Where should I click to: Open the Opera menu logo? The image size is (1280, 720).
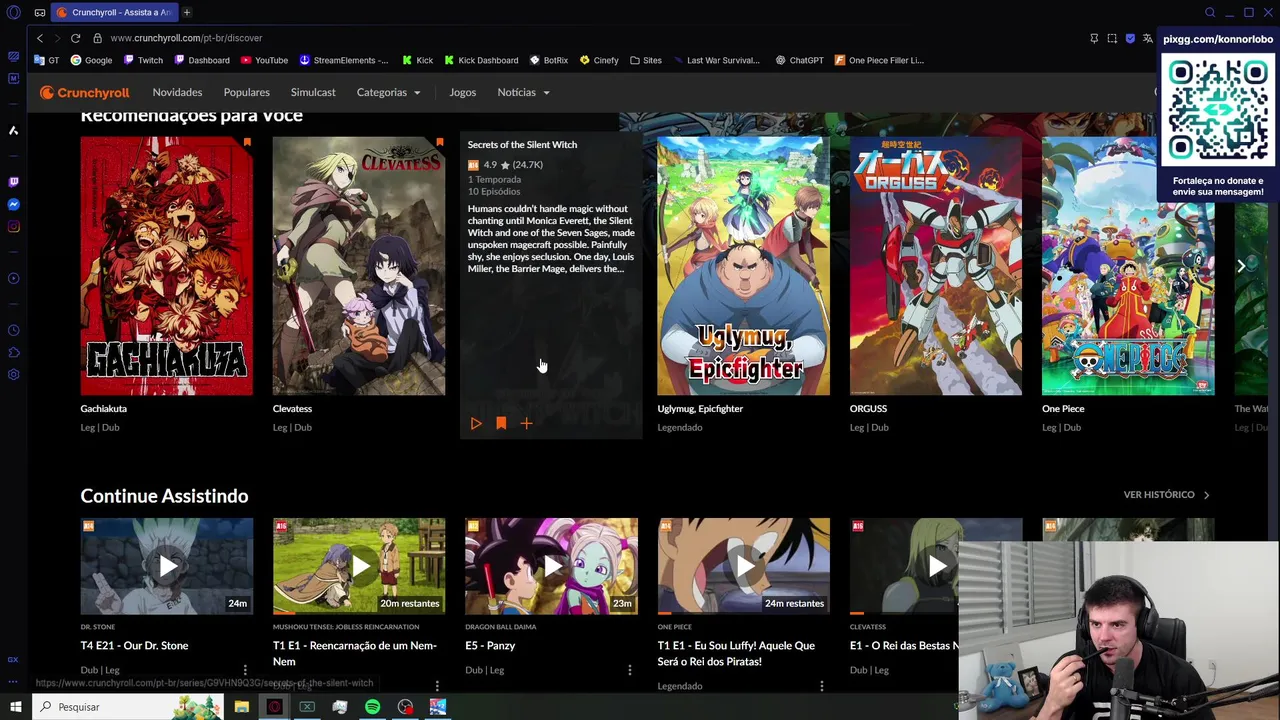click(x=13, y=12)
